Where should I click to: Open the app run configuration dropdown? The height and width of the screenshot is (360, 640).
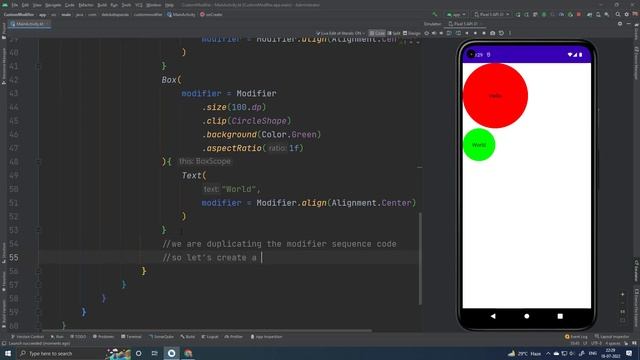pyautogui.click(x=456, y=14)
